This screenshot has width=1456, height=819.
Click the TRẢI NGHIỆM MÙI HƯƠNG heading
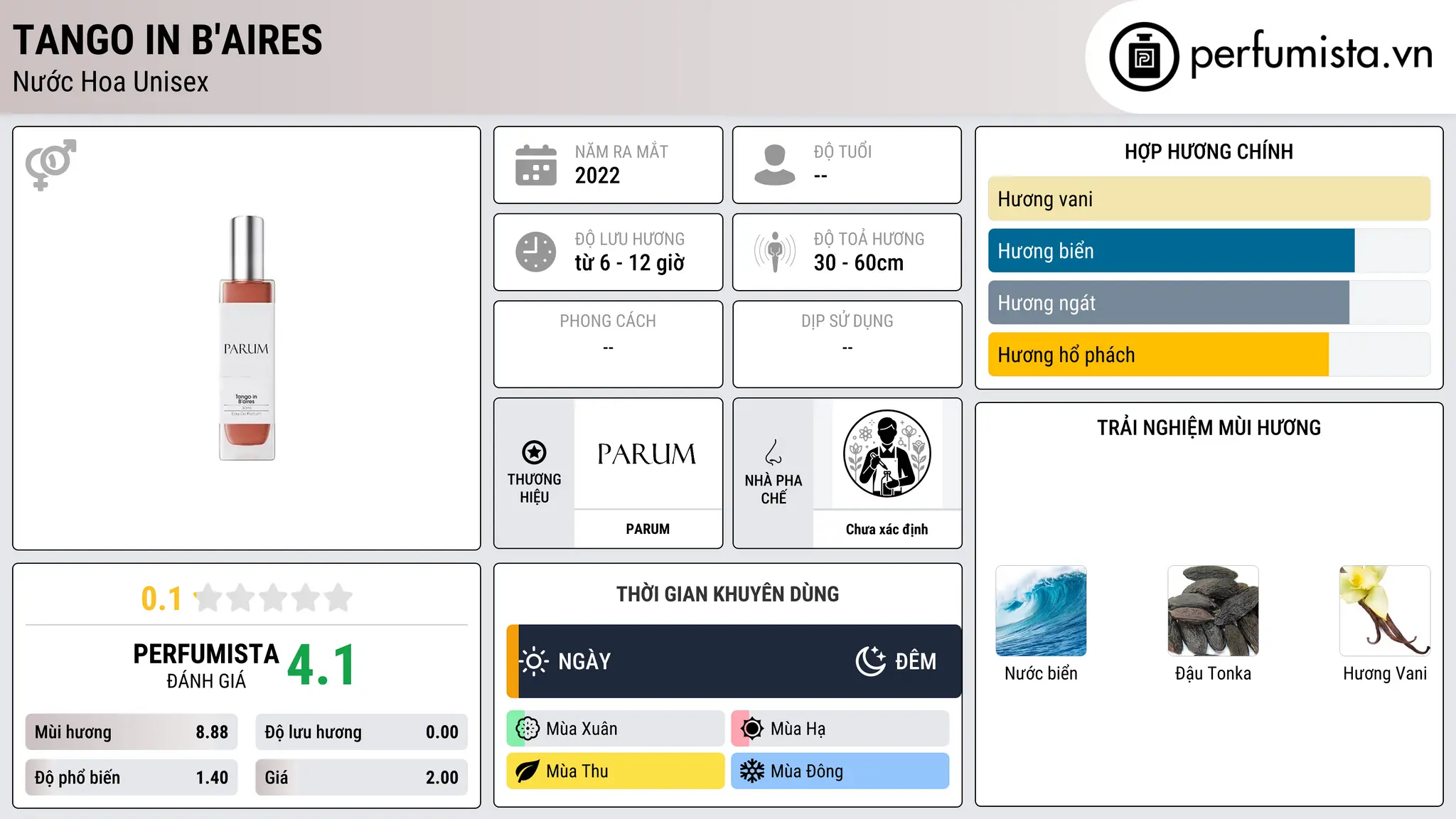[1209, 428]
